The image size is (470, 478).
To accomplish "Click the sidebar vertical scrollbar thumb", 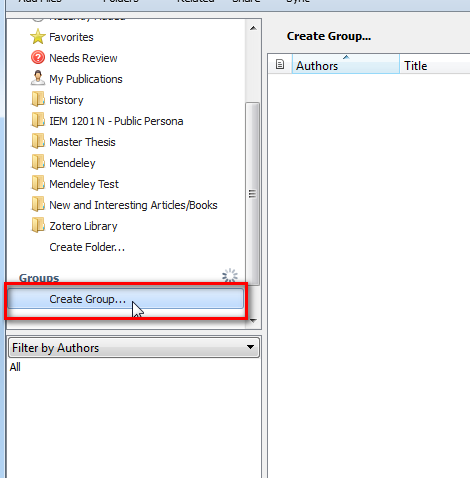I will (x=253, y=193).
